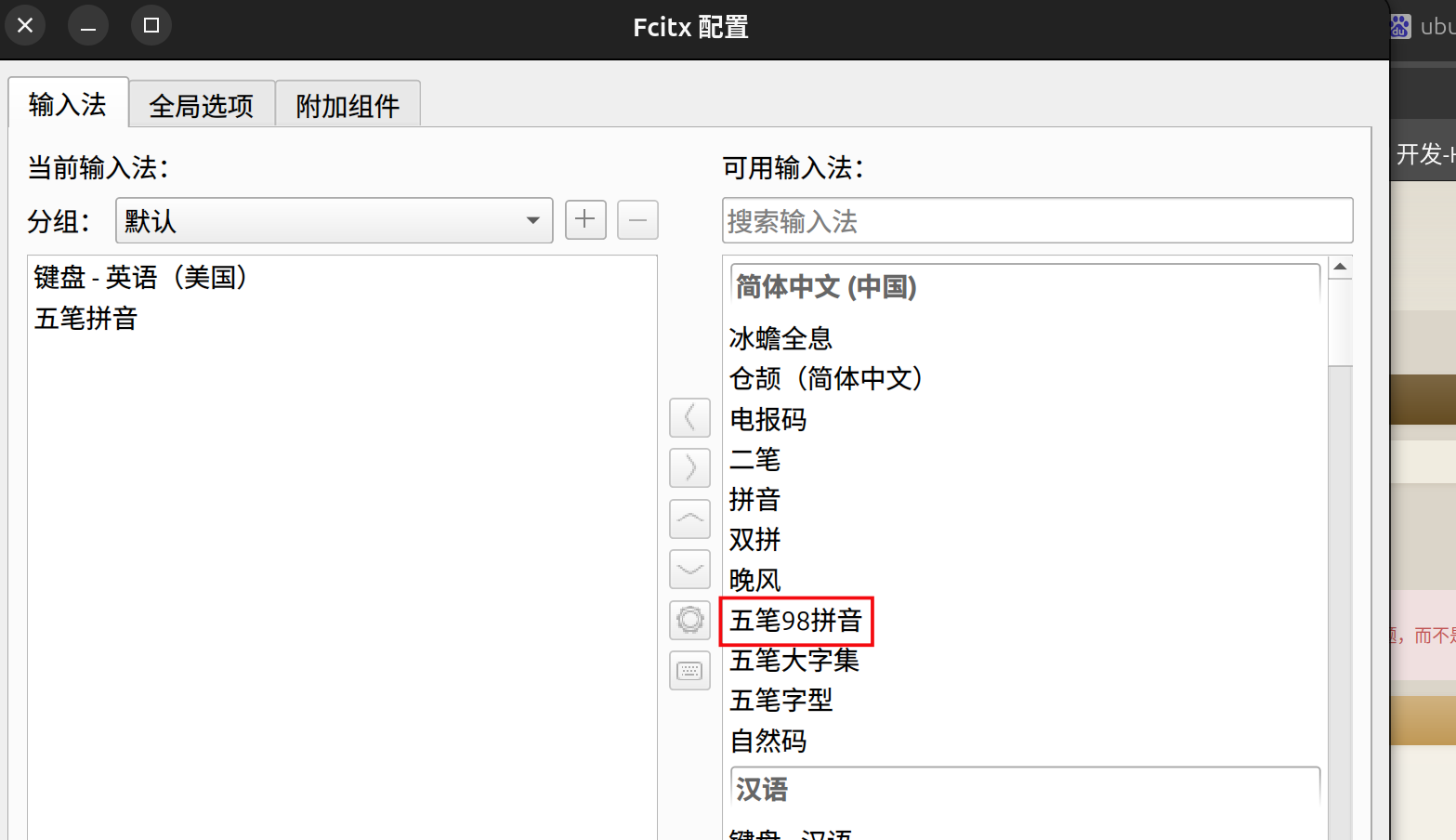Select 二笔 input method
1456x840 pixels.
click(x=1025, y=459)
